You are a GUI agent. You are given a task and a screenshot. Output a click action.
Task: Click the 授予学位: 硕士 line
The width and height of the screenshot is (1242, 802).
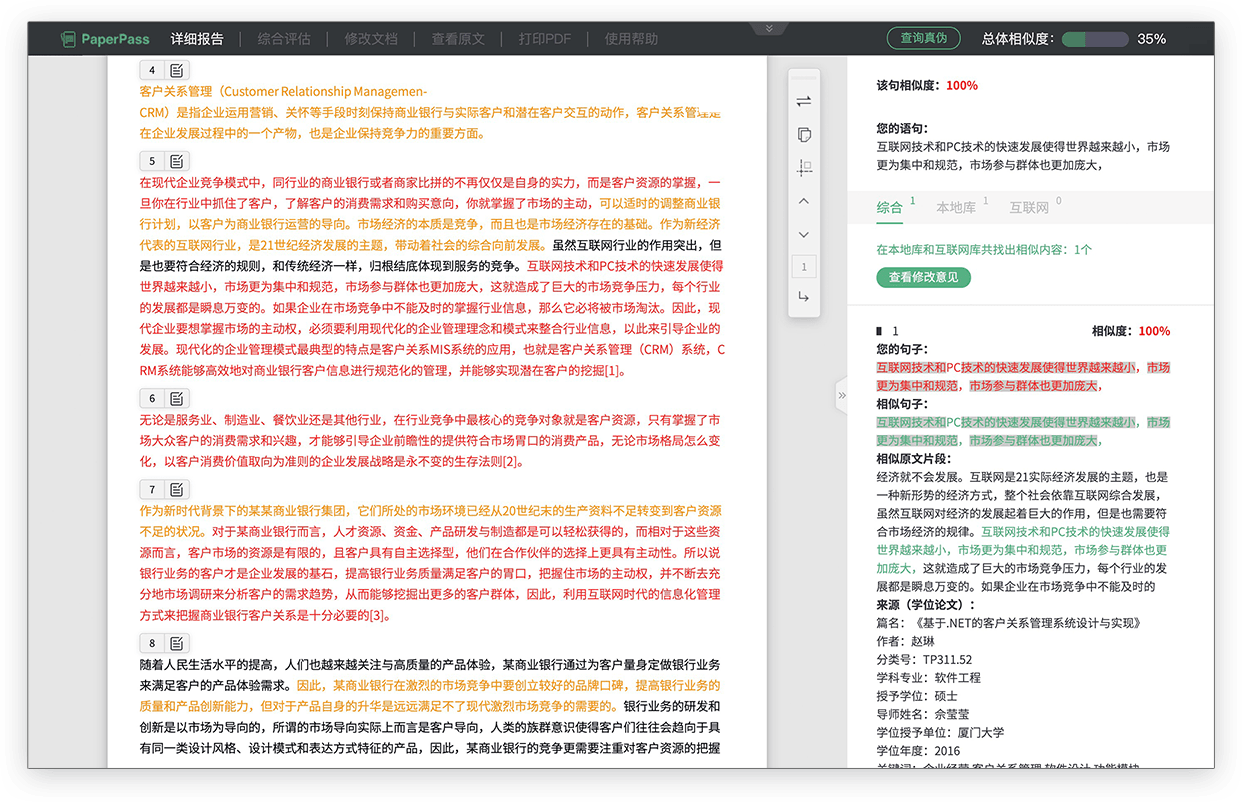(x=917, y=695)
